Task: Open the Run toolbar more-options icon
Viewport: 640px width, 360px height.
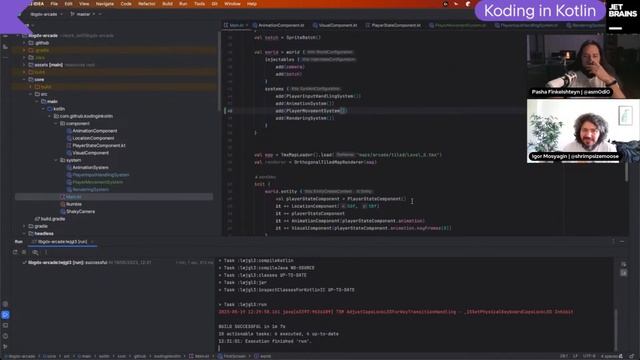Action: 46,252
